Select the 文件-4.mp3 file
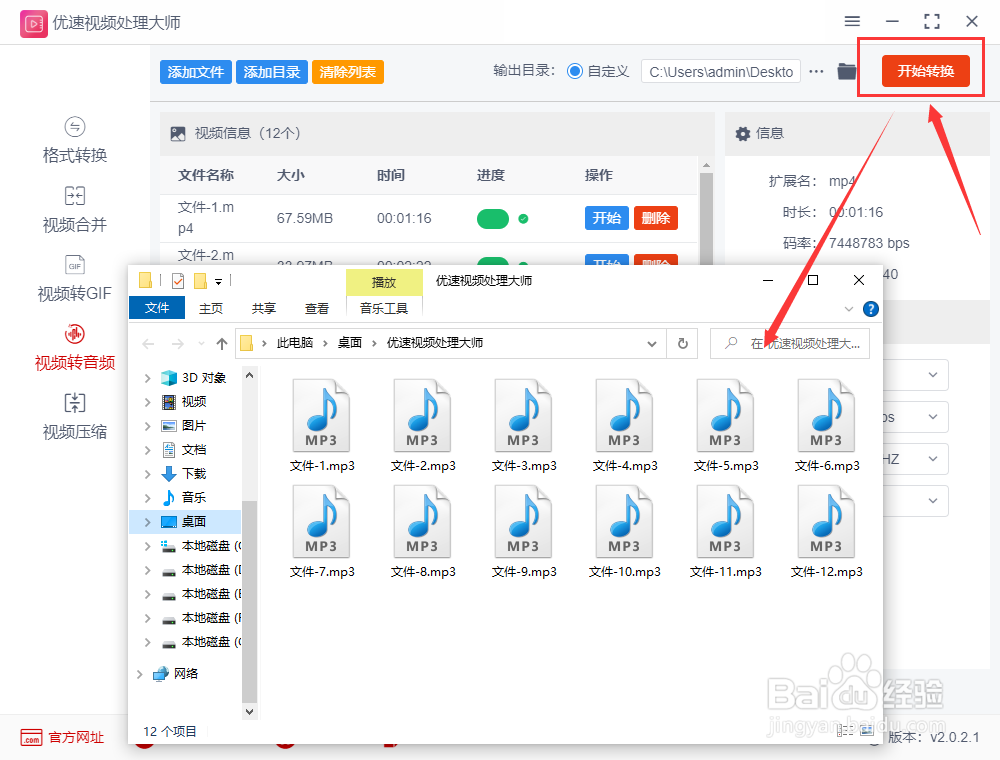1000x760 pixels. pyautogui.click(x=624, y=426)
